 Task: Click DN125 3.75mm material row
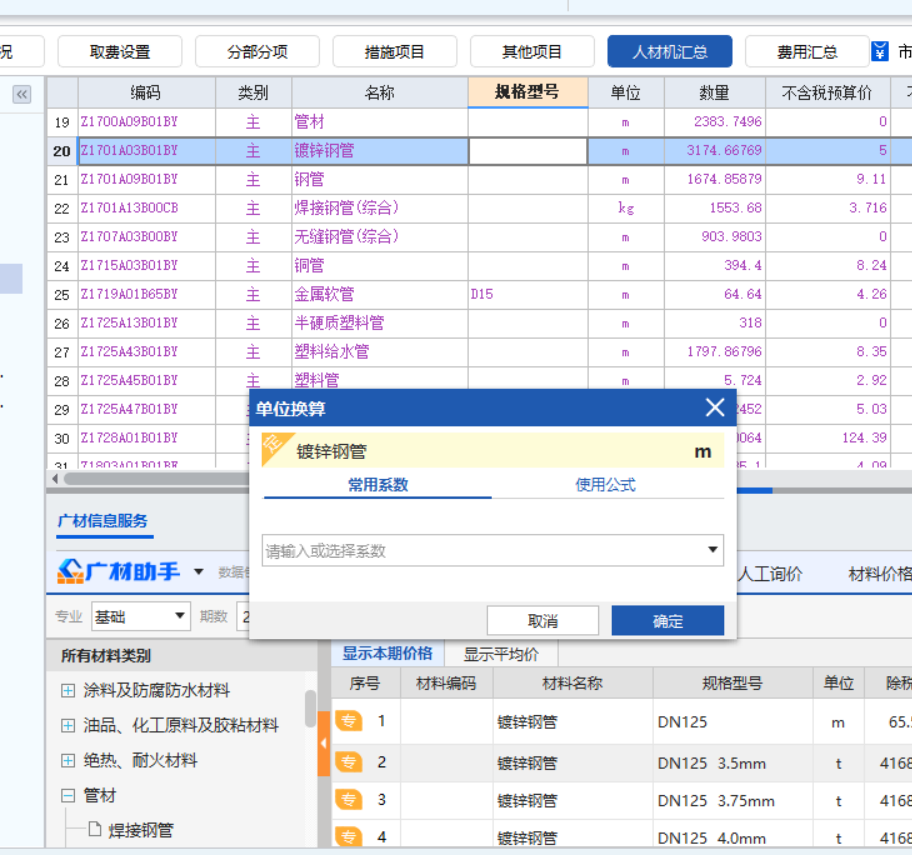[621, 801]
